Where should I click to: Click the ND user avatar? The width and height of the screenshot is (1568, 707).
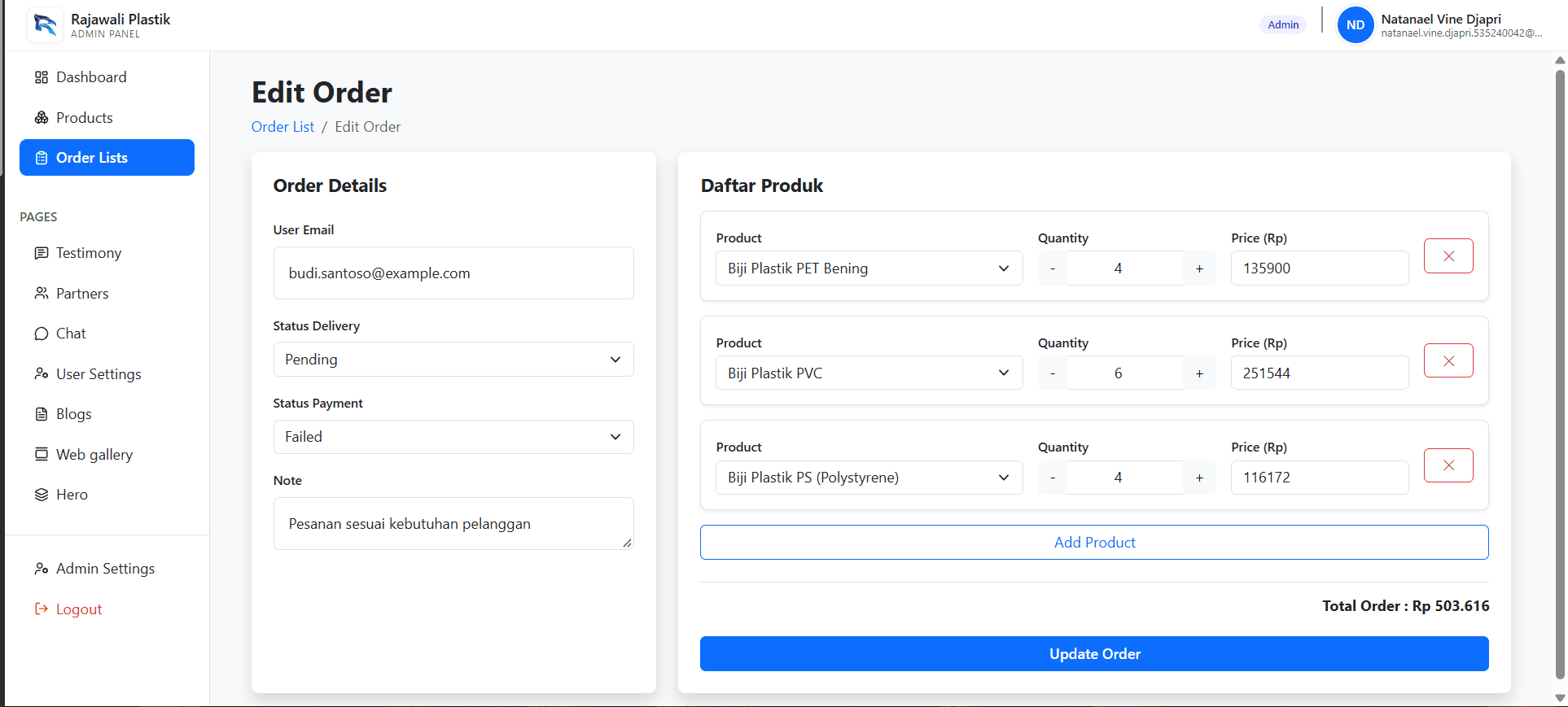(x=1356, y=25)
